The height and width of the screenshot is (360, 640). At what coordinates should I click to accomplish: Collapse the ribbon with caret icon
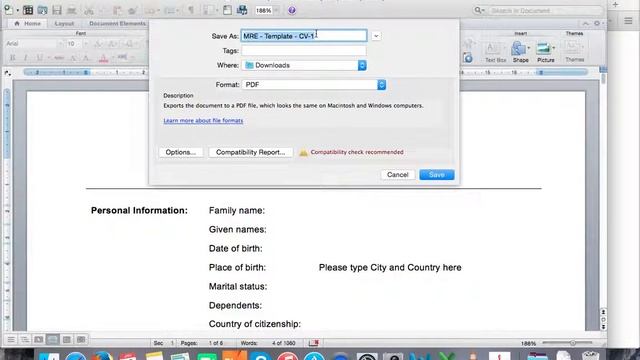click(x=585, y=23)
